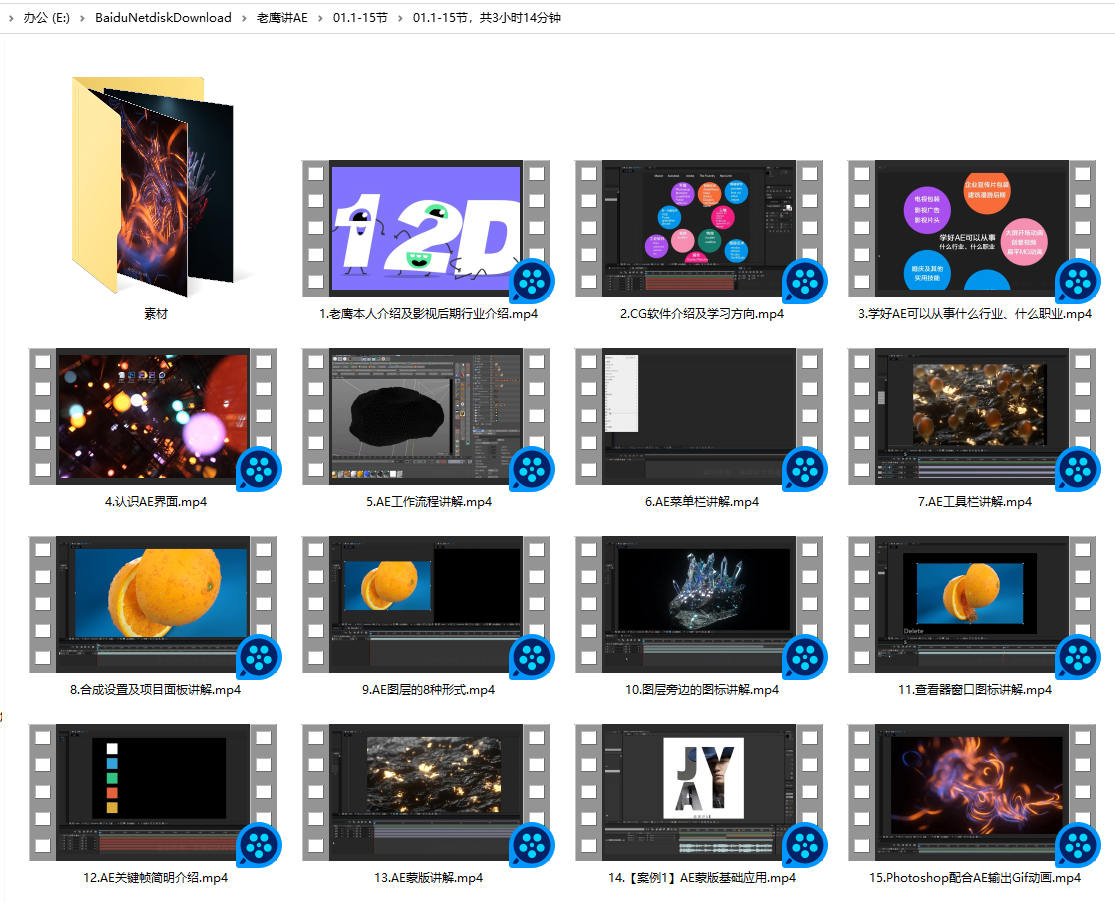The image size is (1115, 903).
Task: Expand chevron before 办公 (E:) in address bar
Action: coord(11,17)
